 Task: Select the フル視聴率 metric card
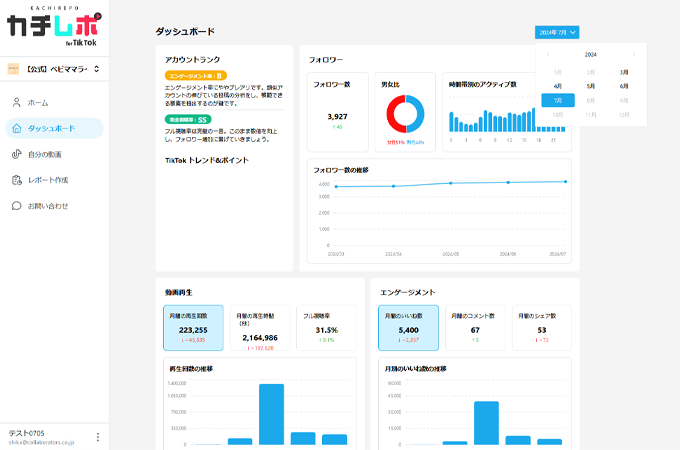point(325,328)
